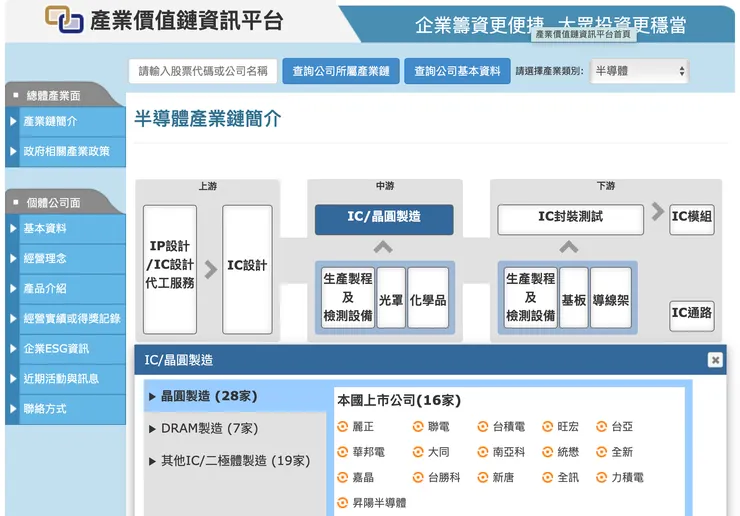The height and width of the screenshot is (516, 740).
Task: Open 近期活動與訊息 sidebar item
Action: tap(72, 379)
